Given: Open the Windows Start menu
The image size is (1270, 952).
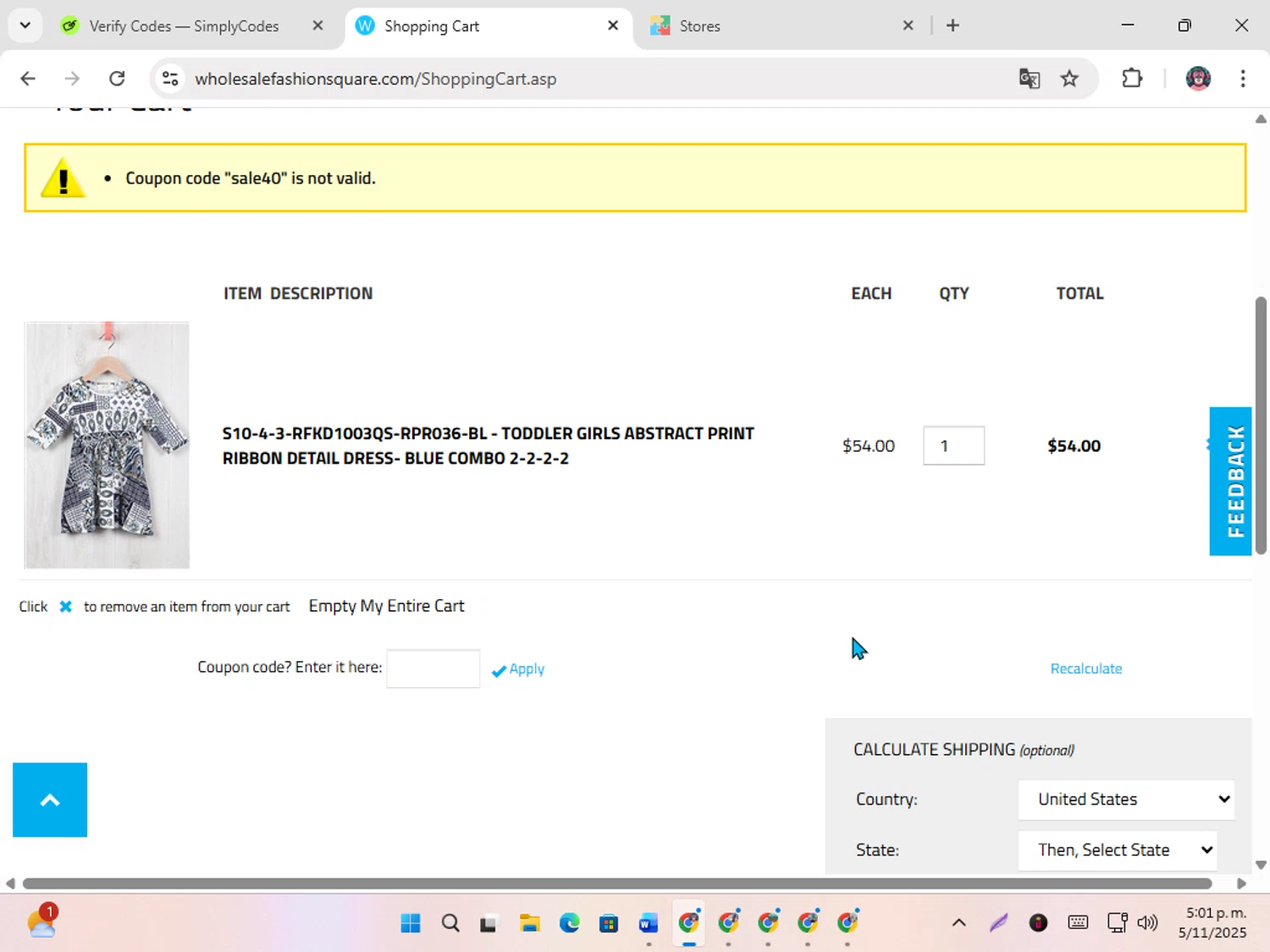Looking at the screenshot, I should click(x=411, y=922).
